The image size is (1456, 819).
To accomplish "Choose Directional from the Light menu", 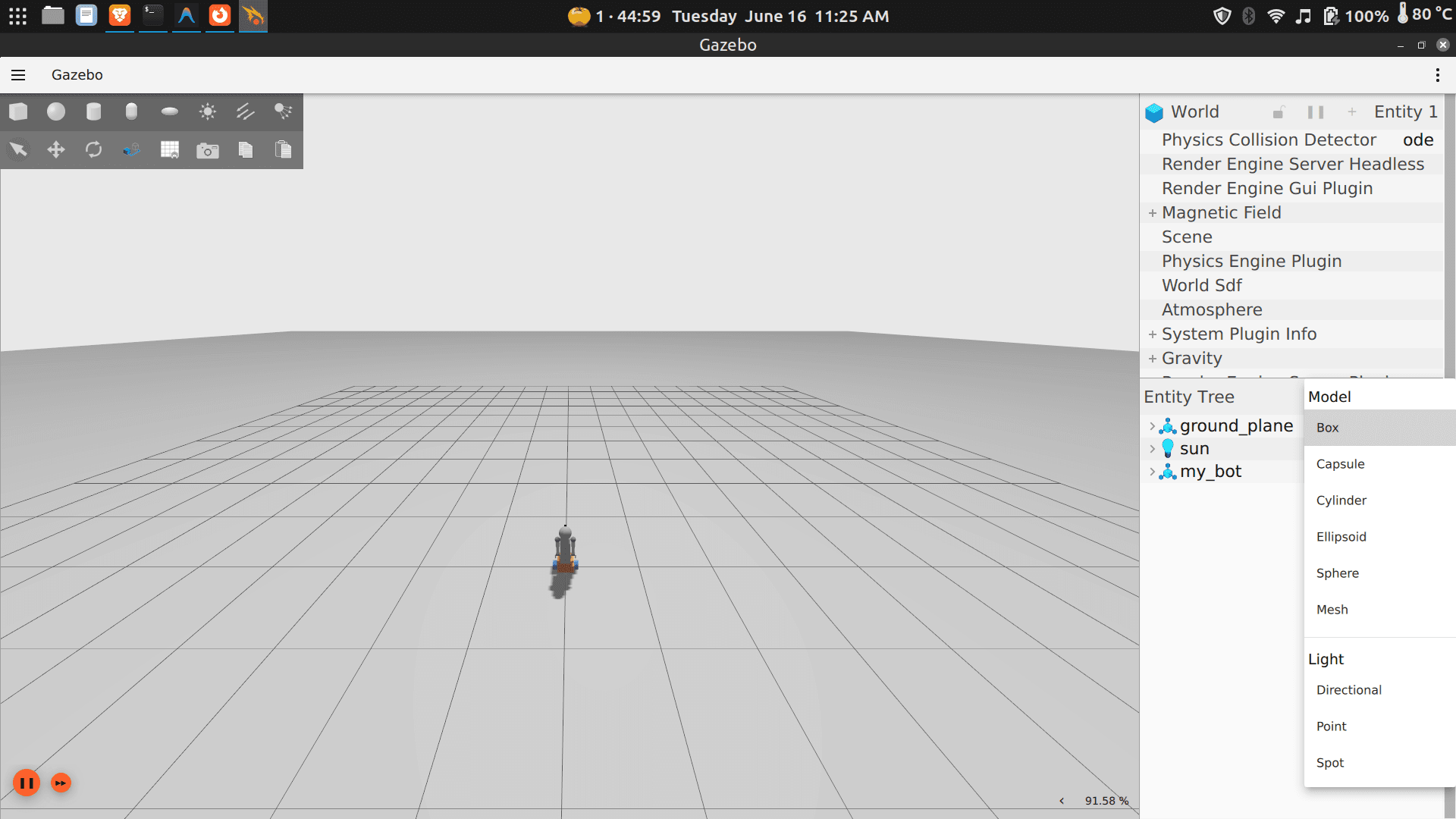I will tap(1380, 690).
